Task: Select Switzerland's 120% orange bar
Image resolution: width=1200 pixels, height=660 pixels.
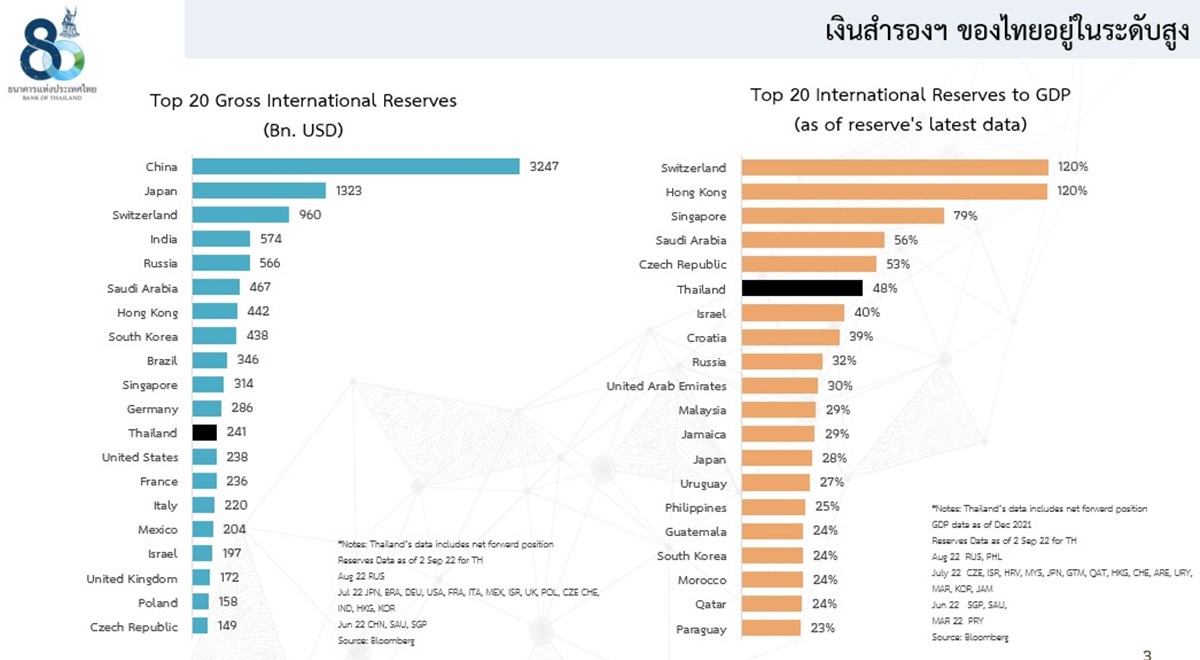Action: coord(895,167)
